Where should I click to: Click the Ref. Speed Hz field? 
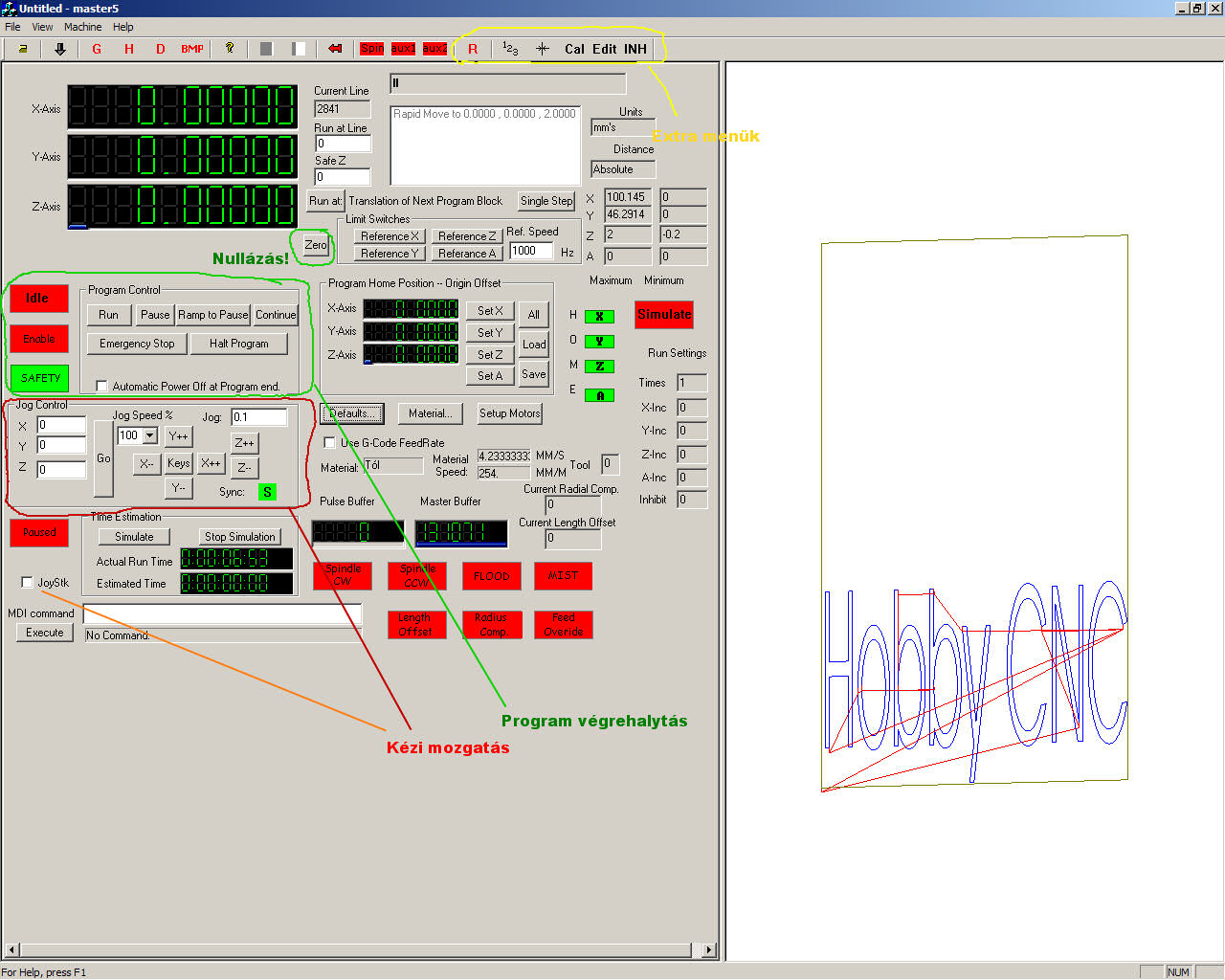(x=531, y=251)
